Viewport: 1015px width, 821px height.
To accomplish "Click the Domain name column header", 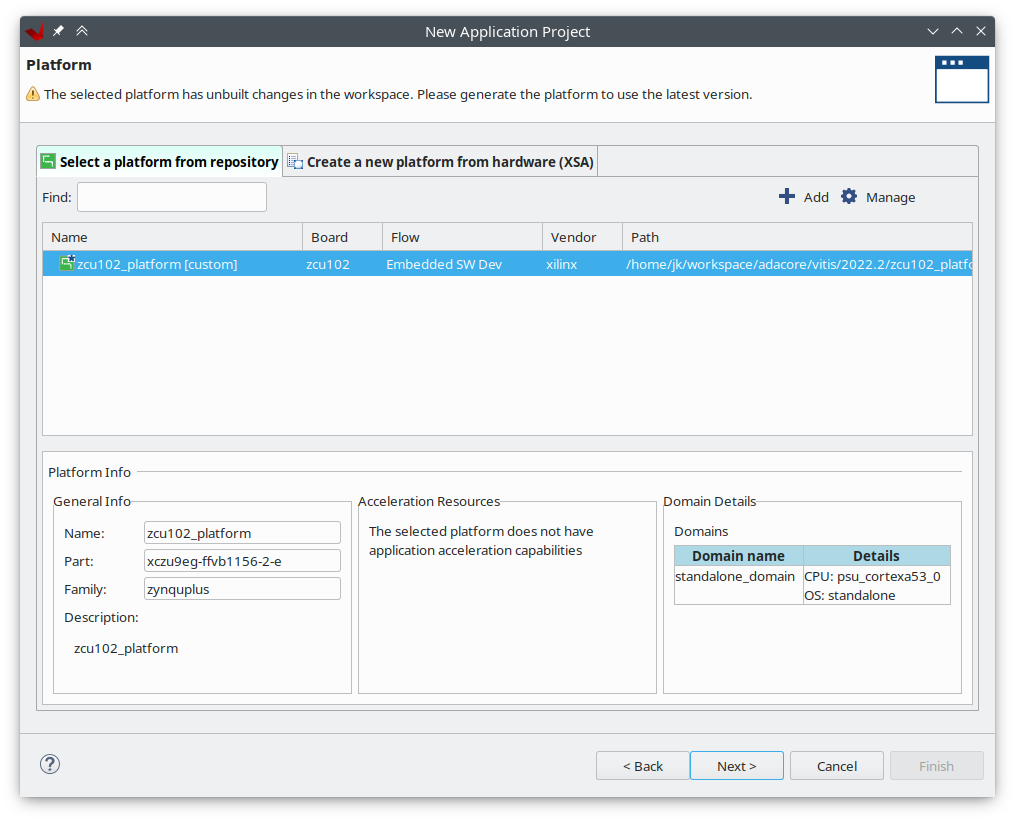I will [739, 556].
